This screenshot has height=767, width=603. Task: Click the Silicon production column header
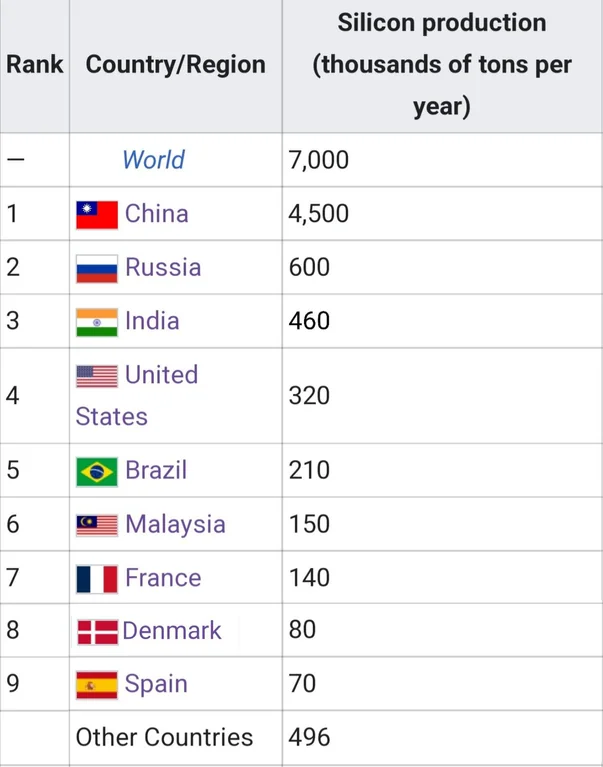(441, 65)
